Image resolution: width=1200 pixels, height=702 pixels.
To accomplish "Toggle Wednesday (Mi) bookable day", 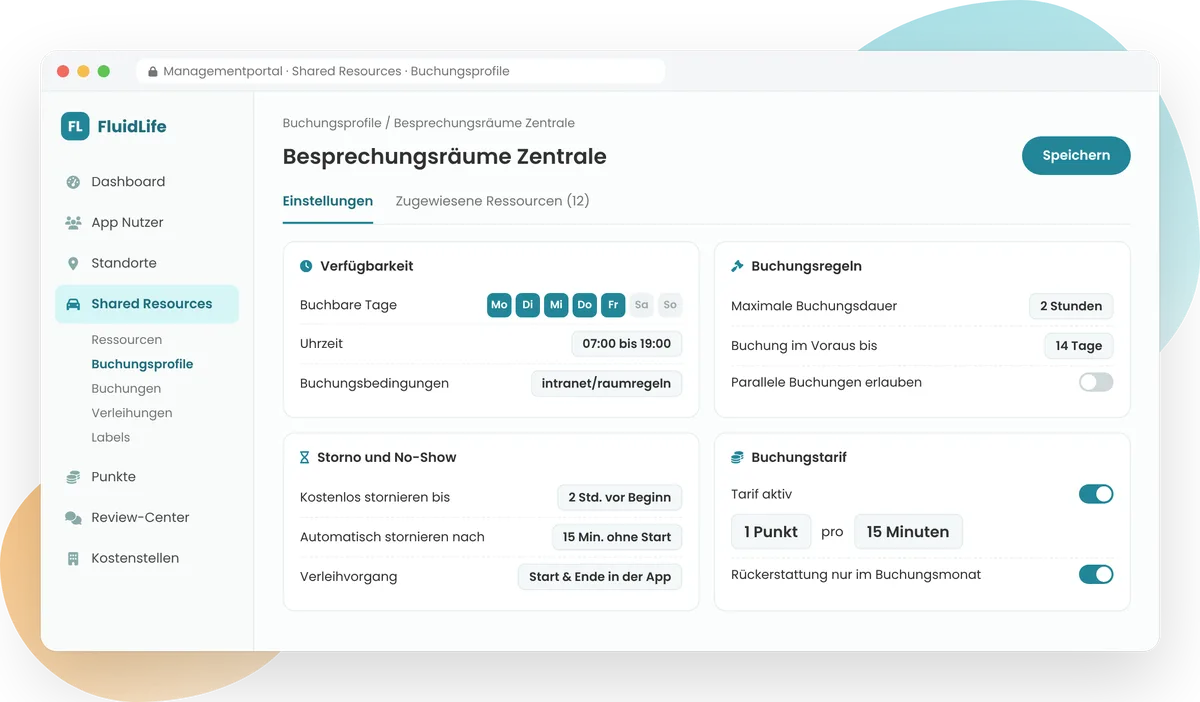I will pos(556,305).
